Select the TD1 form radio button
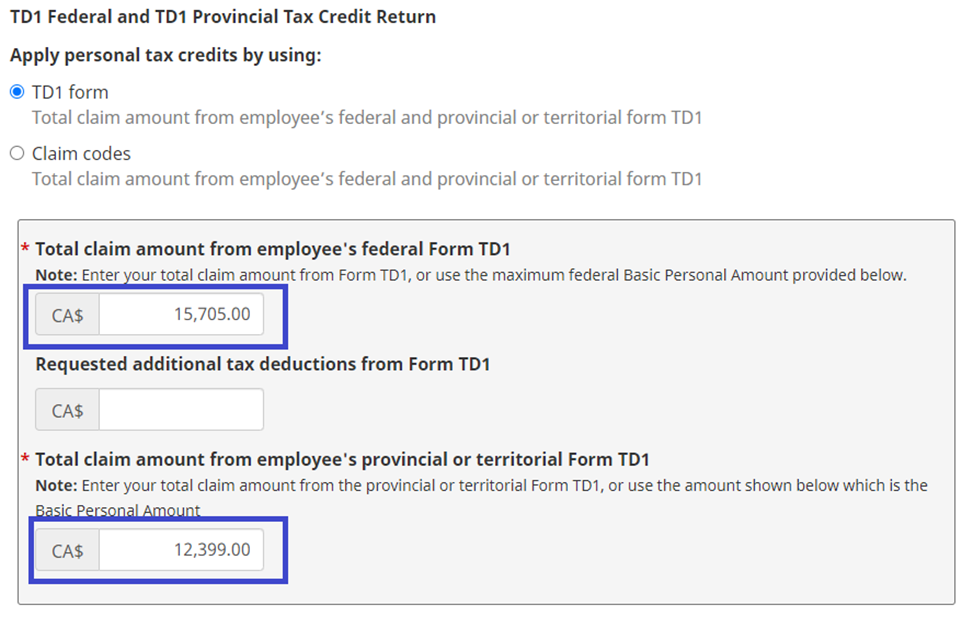Viewport: 973px width, 617px height. click(x=17, y=92)
